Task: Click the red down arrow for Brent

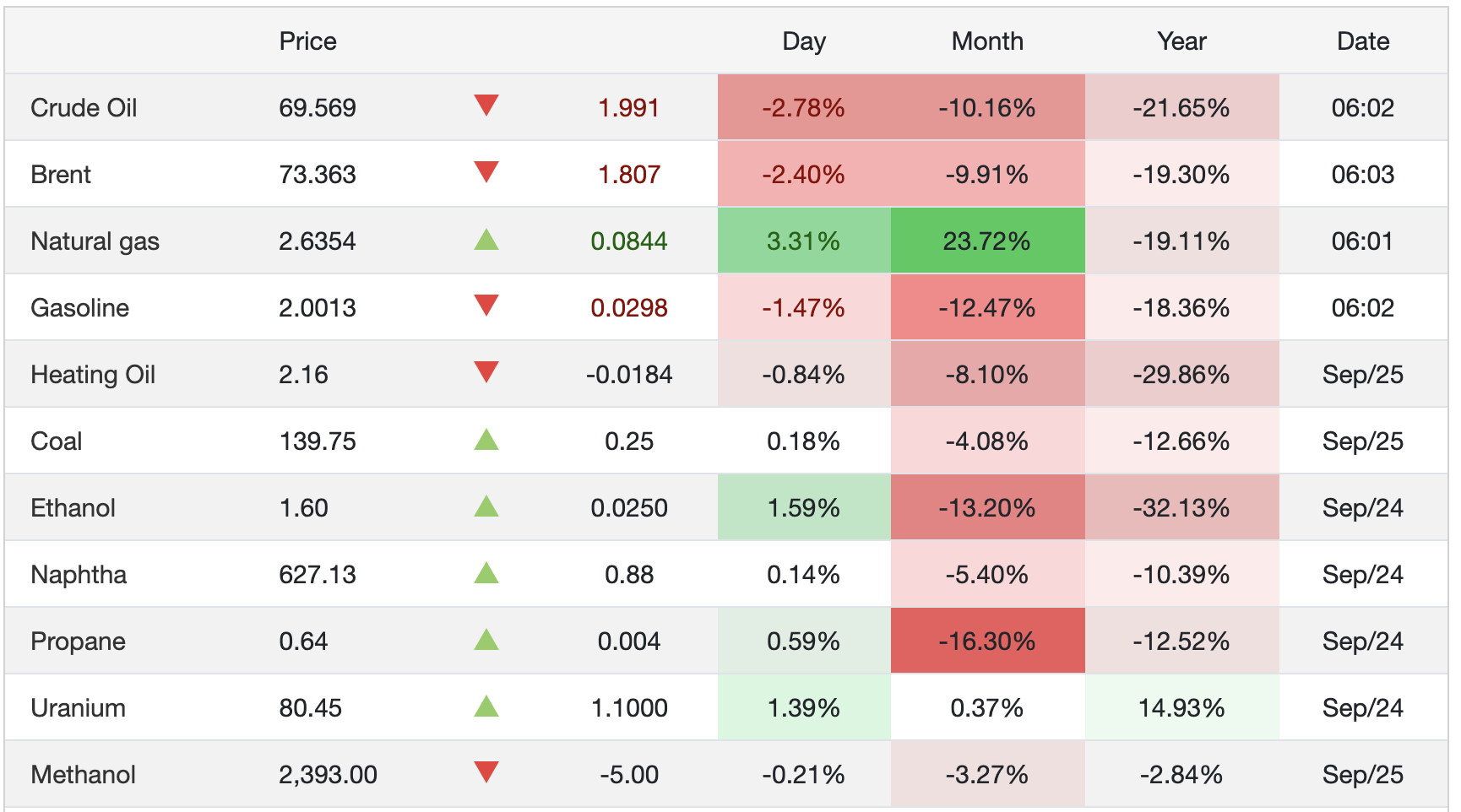Action: (x=486, y=172)
